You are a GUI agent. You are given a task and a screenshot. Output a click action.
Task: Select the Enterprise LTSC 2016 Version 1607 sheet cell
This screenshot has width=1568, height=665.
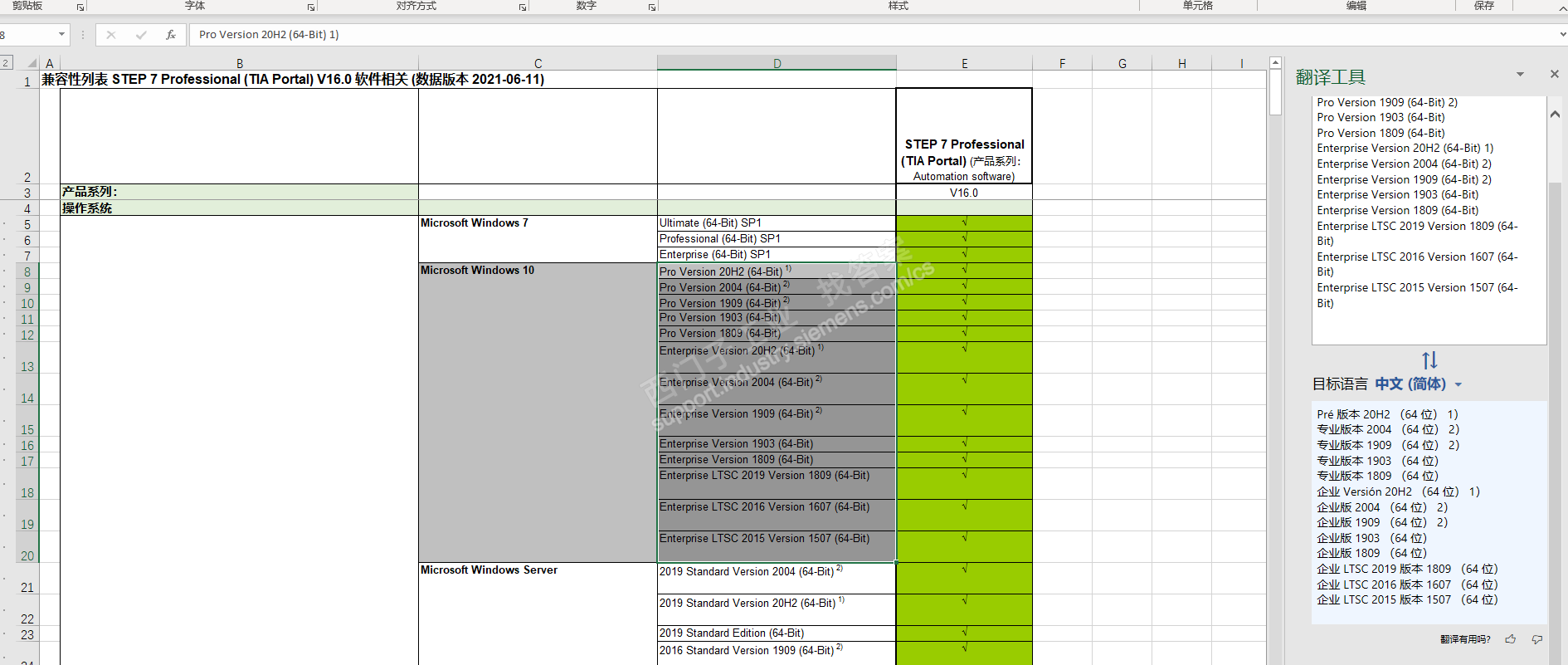pos(777,516)
